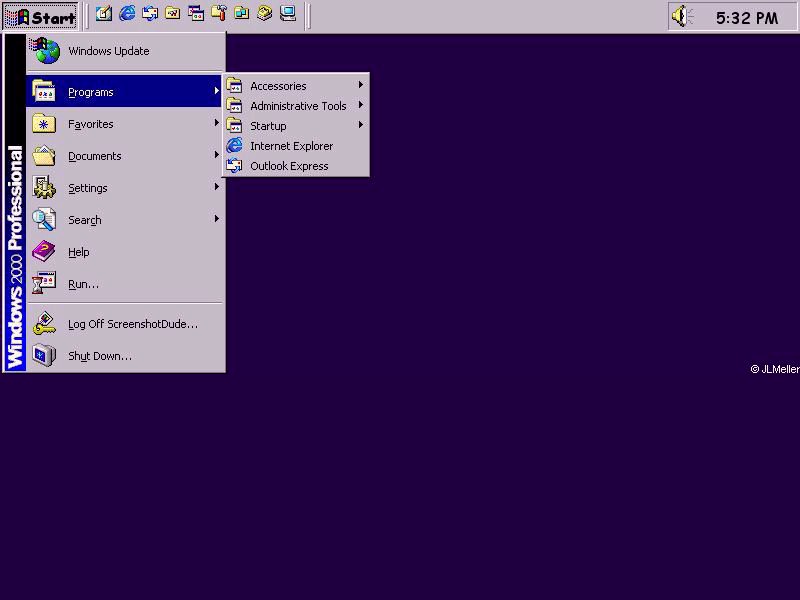Viewport: 800px width, 600px height.
Task: Click the hammer toolbox icon in quick launch
Action: click(219, 13)
